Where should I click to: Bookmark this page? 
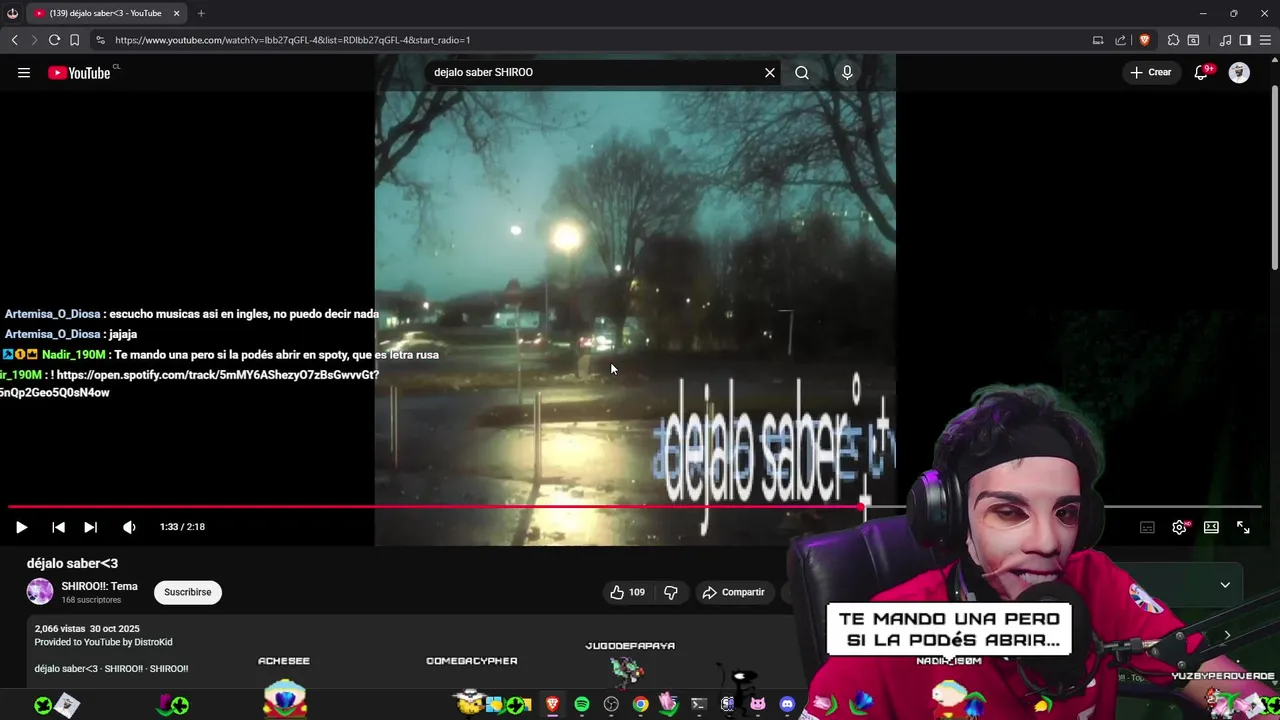coord(74,40)
